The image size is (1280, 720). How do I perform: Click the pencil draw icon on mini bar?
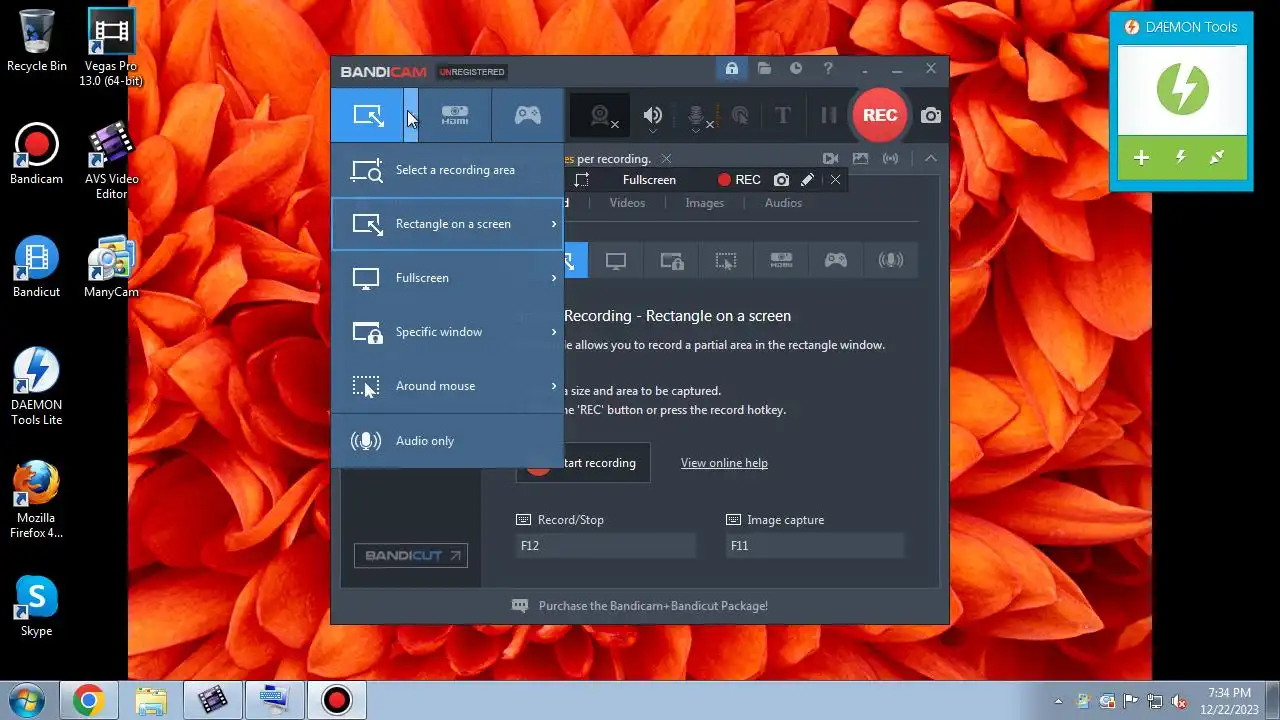point(807,180)
